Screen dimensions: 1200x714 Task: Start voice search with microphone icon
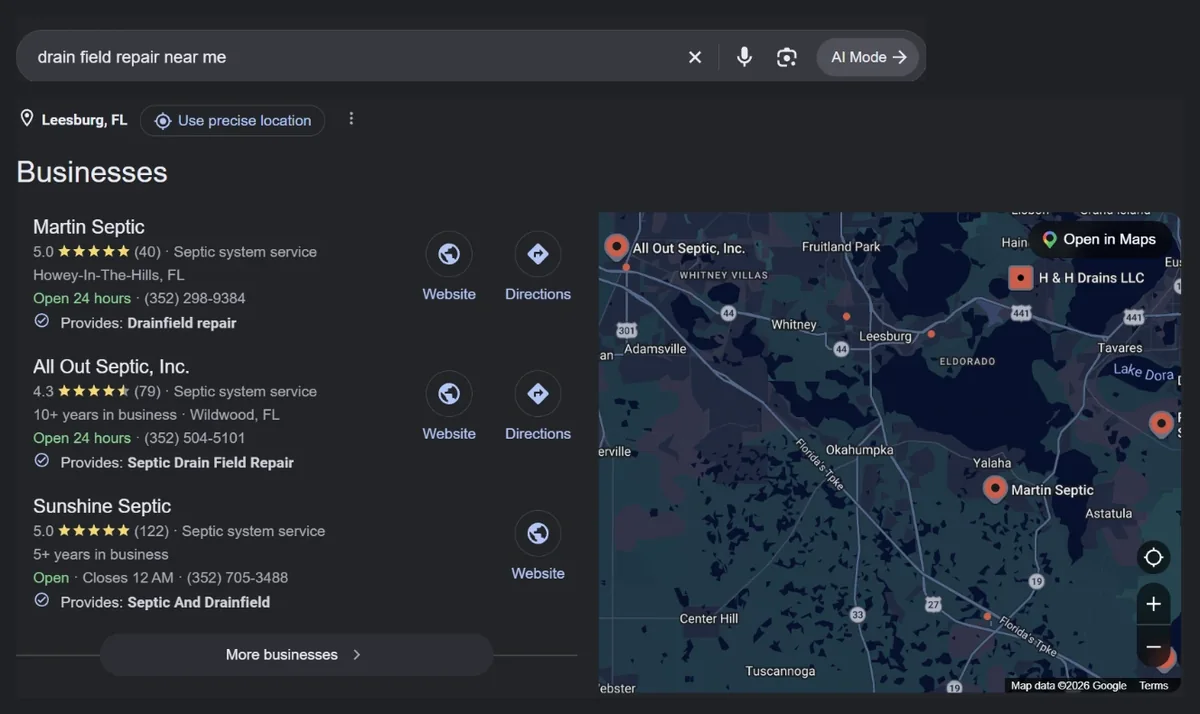pos(744,57)
